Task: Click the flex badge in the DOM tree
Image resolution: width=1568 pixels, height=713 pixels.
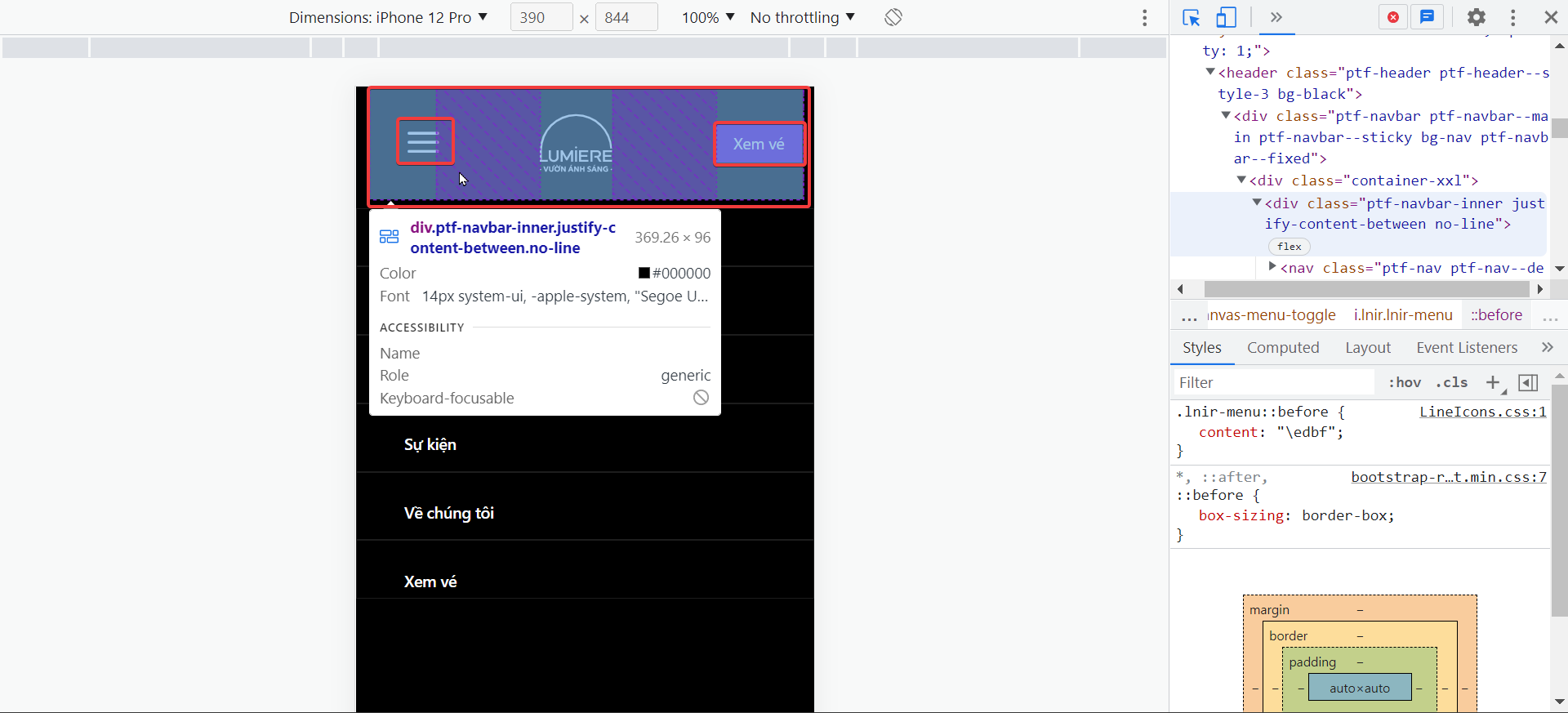Action: click(x=1290, y=247)
